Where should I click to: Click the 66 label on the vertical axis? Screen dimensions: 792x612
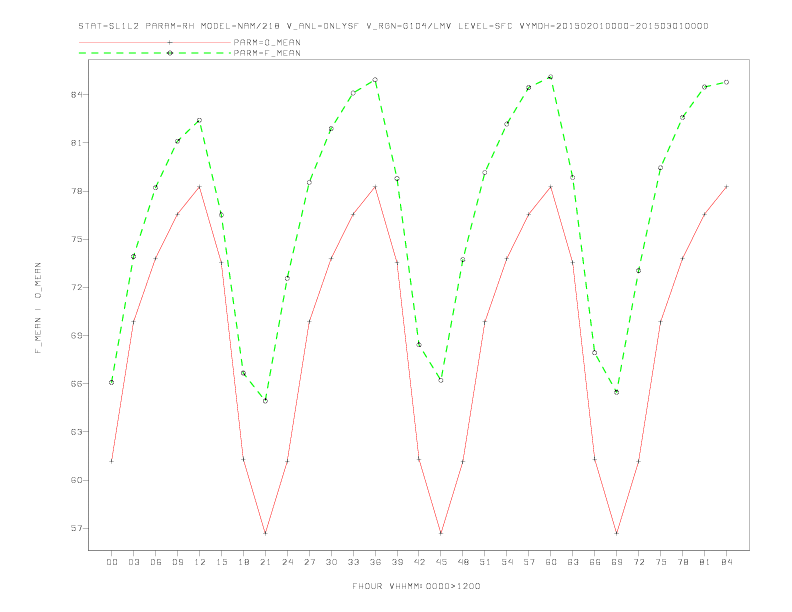click(x=76, y=384)
